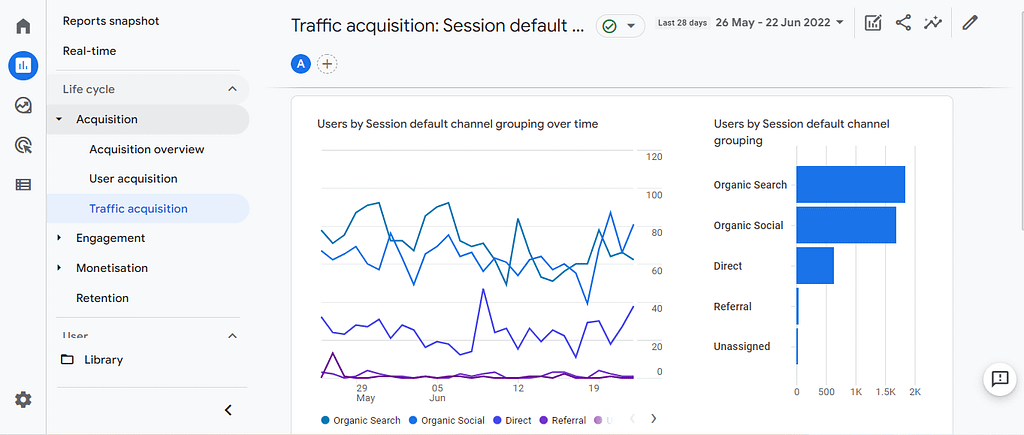Open Acquisition overview
Screen dimensions: 1024x435
147,150
